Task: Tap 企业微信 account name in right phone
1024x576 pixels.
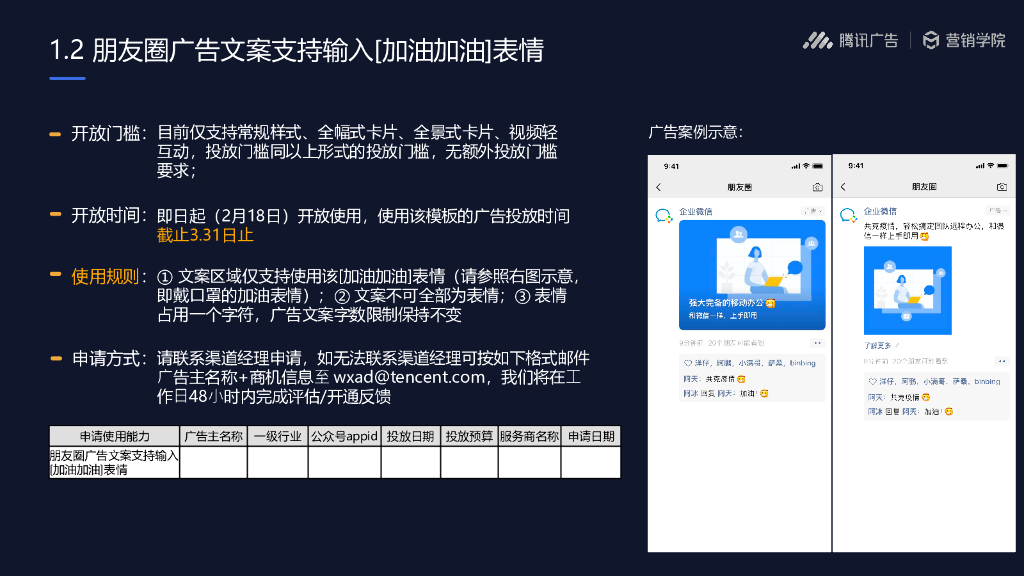Action: (880, 211)
